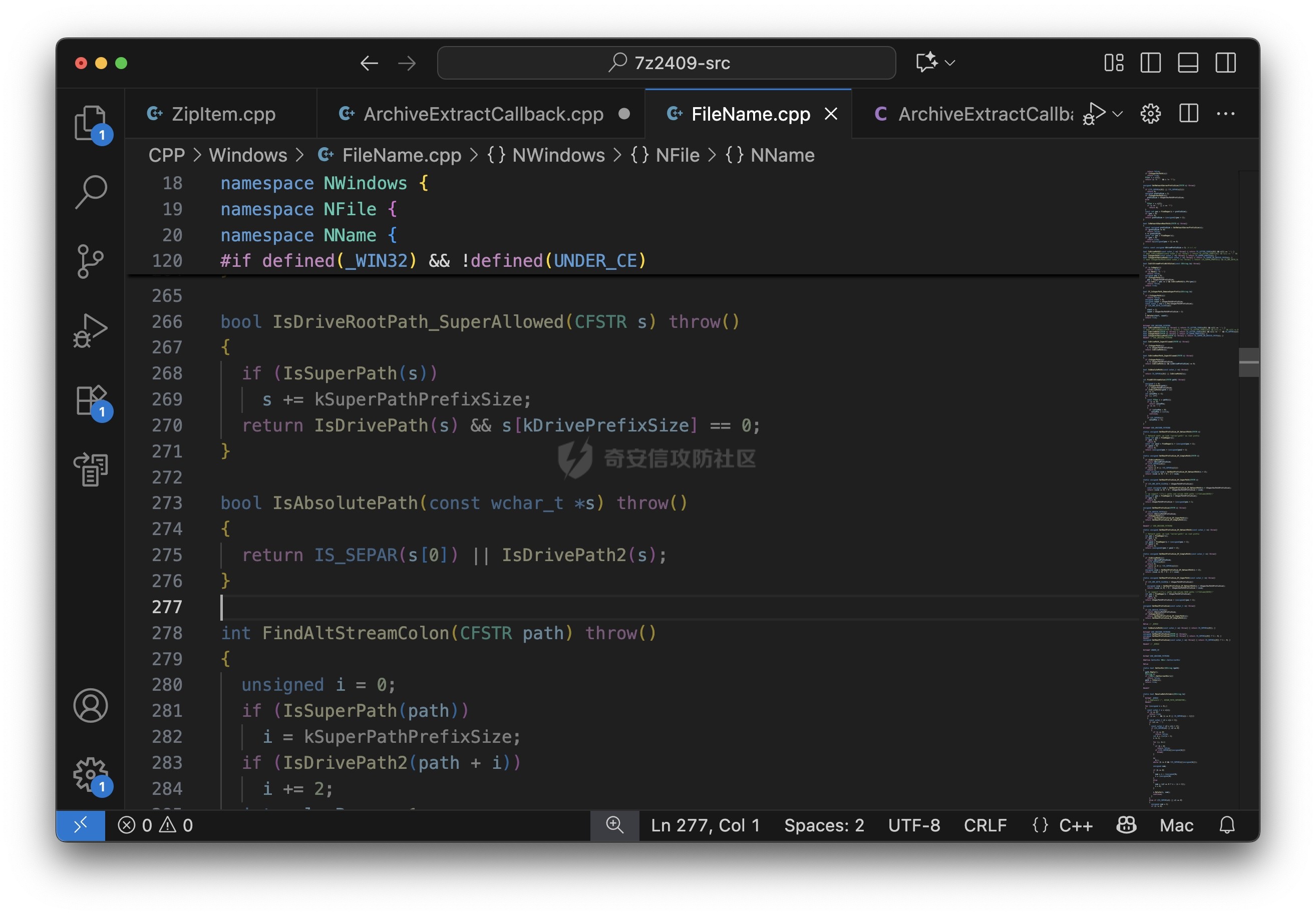1316x916 pixels.
Task: Switch to the ArchiveExtractCallback.cpp tab
Action: (x=483, y=114)
